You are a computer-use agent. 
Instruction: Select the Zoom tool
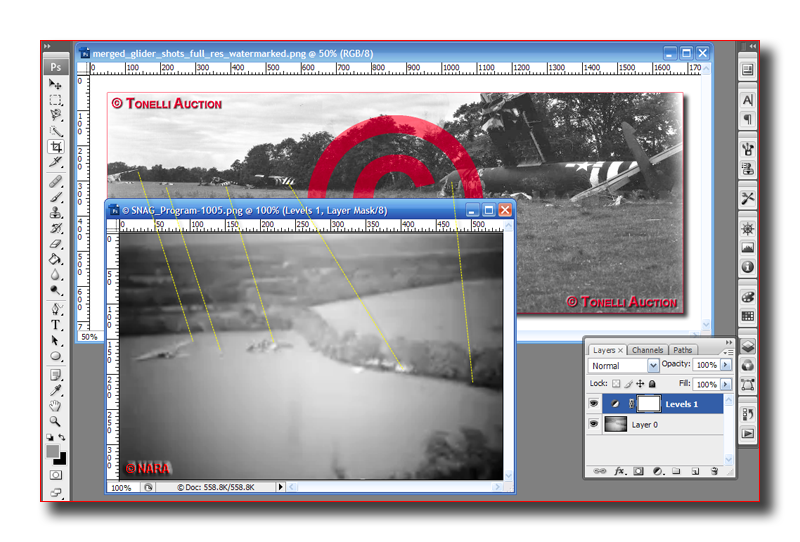[56, 422]
